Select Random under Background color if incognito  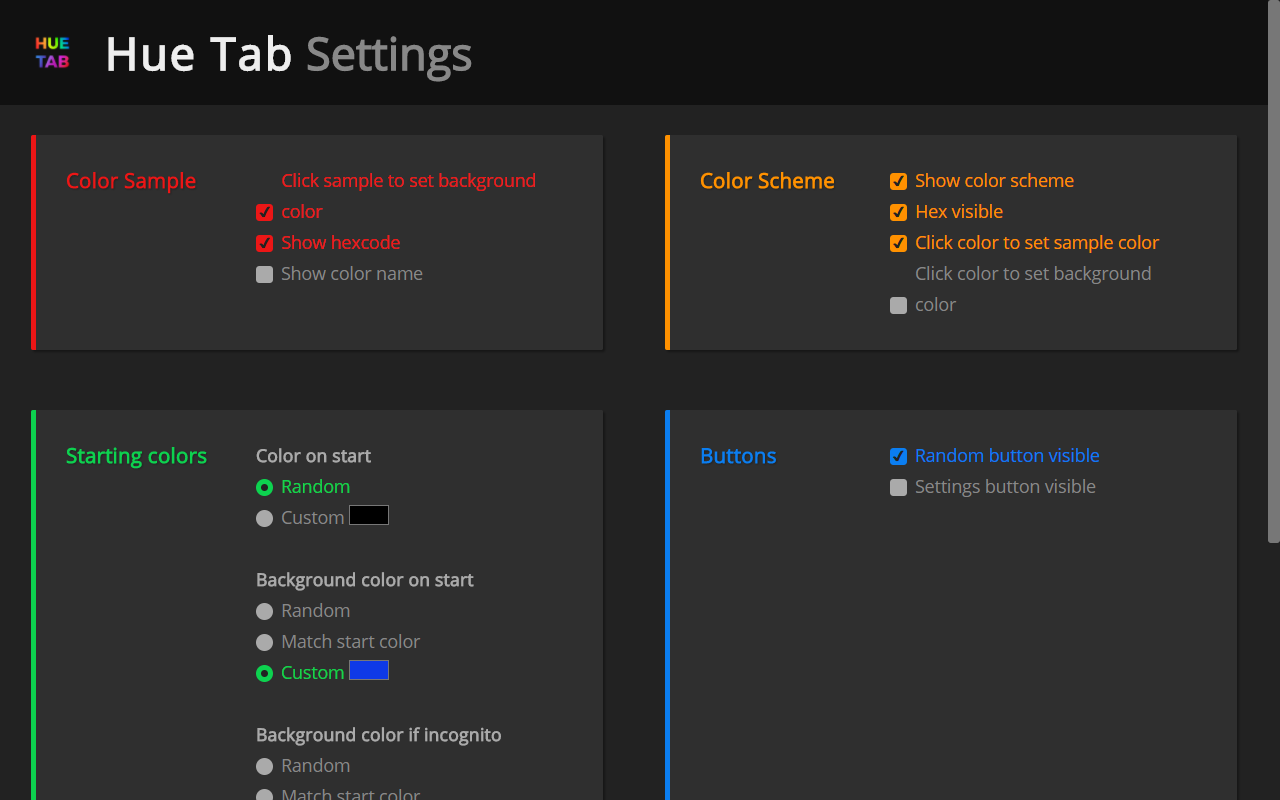click(x=264, y=766)
